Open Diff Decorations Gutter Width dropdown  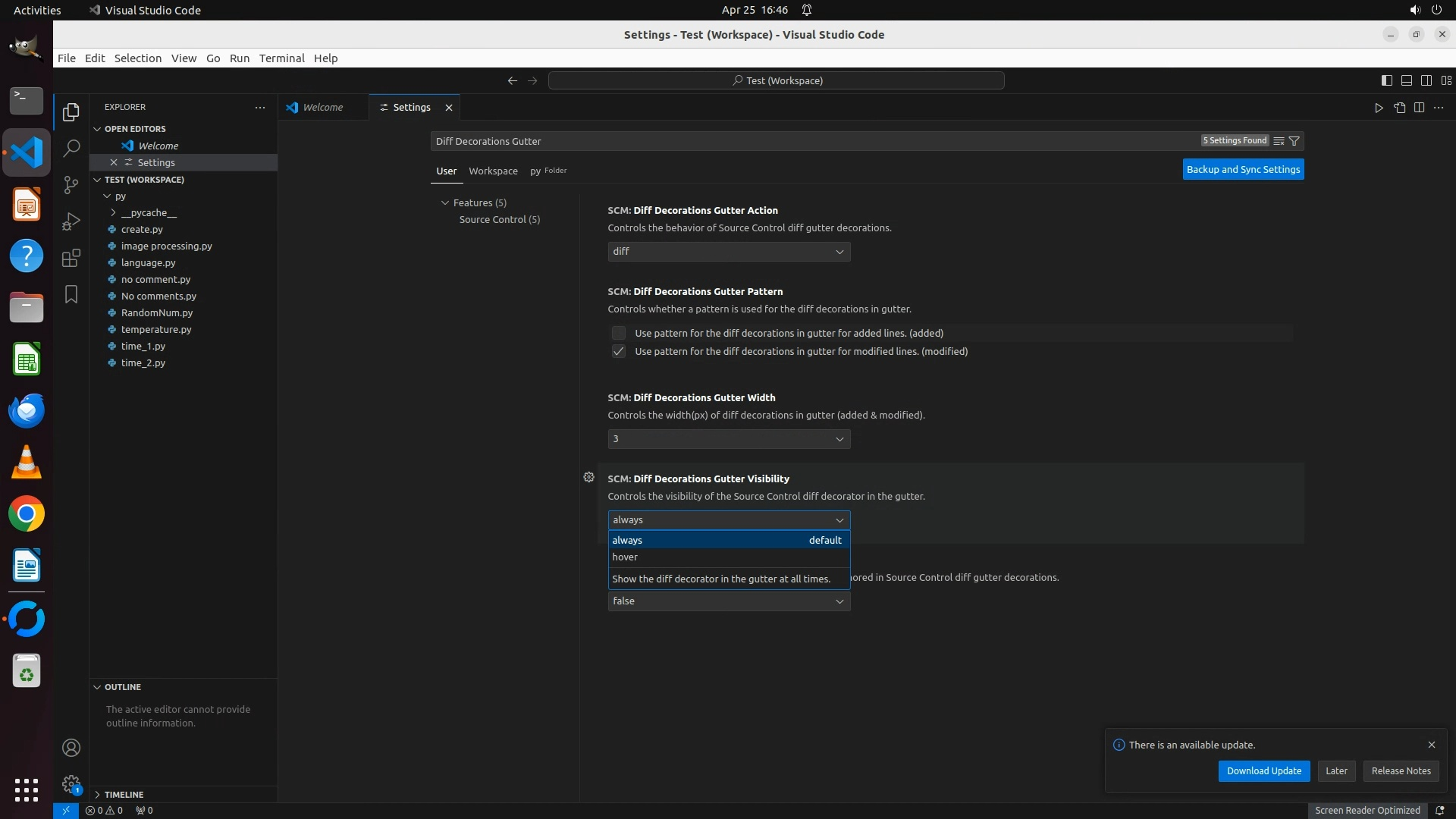point(728,439)
